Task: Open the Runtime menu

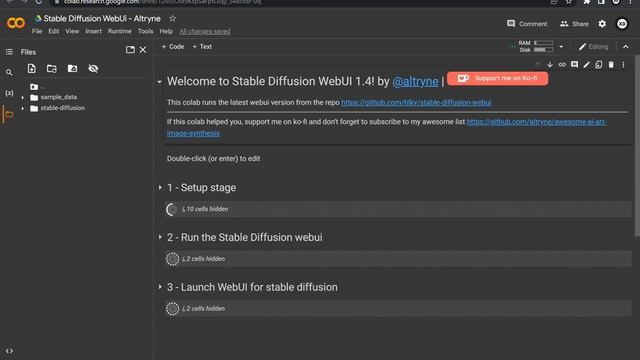Action: (x=120, y=31)
